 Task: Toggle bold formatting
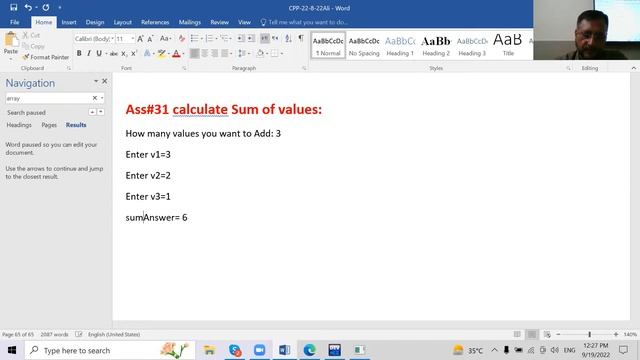tap(79, 53)
